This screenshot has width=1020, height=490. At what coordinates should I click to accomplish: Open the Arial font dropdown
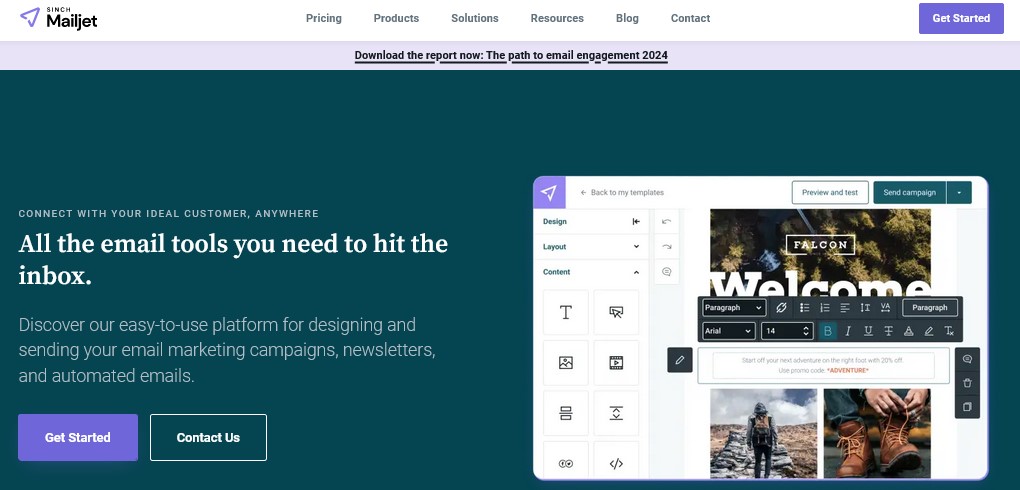729,331
